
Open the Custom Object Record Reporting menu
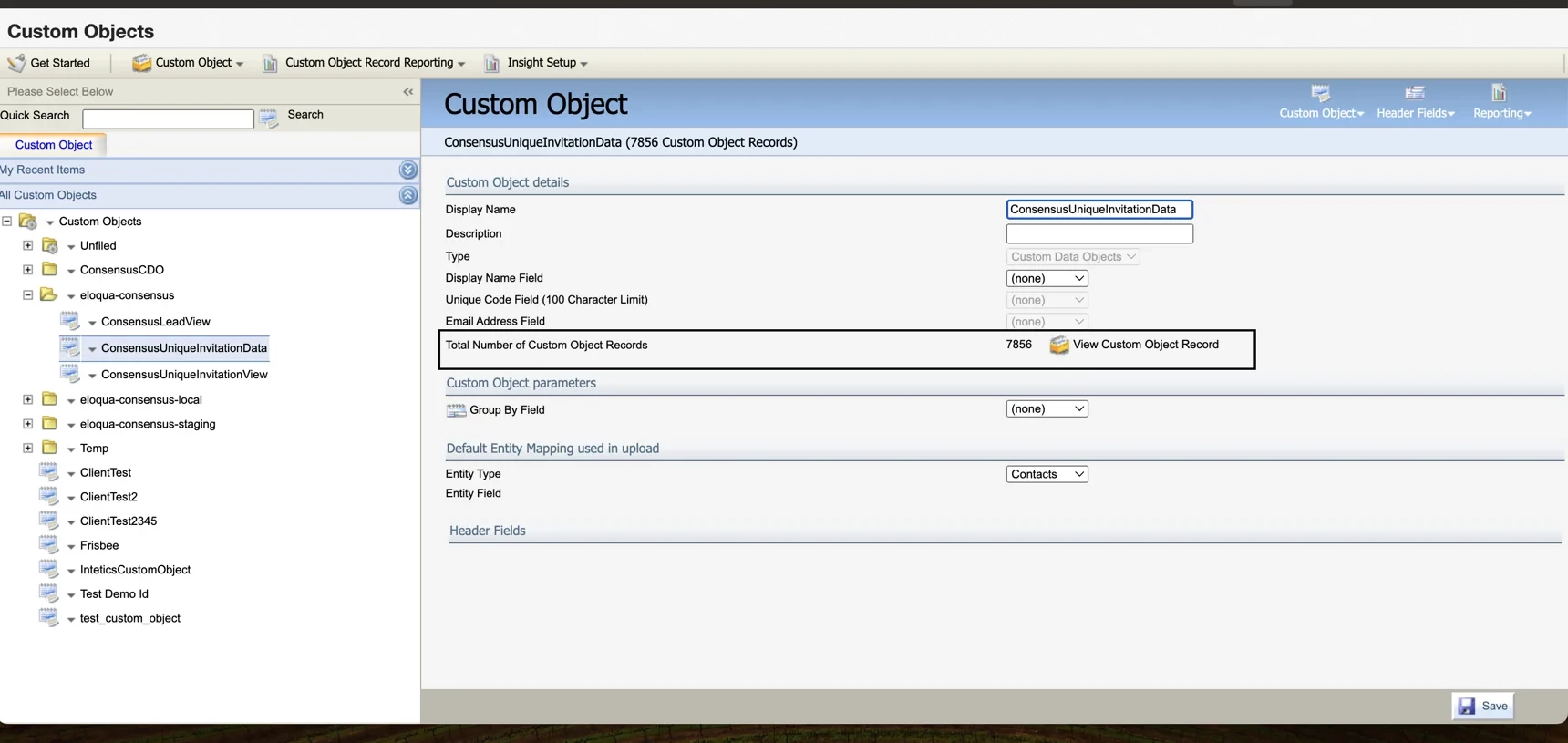pos(365,63)
